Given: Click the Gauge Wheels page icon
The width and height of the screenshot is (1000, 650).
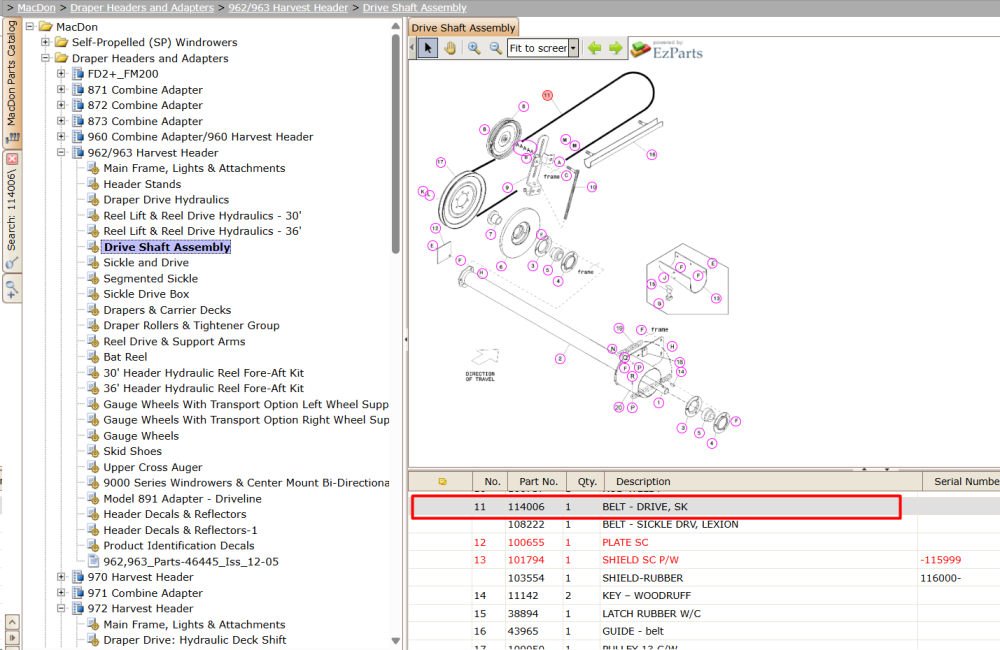Looking at the screenshot, I should 93,436.
